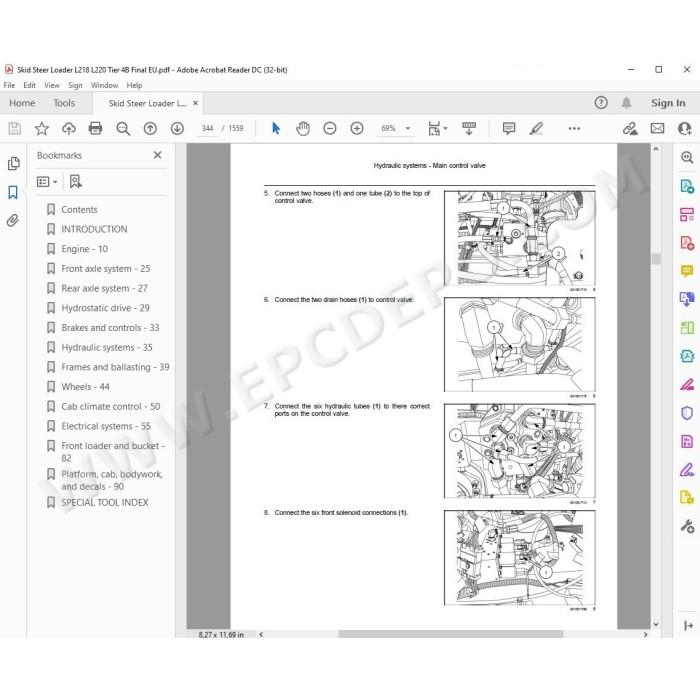Close the Skid Steer Loader document tab
The image size is (700, 700).
click(x=195, y=103)
